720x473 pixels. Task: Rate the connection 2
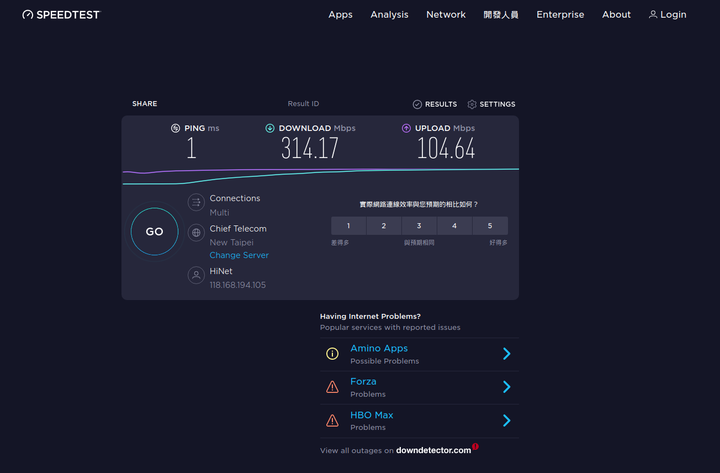coord(384,226)
